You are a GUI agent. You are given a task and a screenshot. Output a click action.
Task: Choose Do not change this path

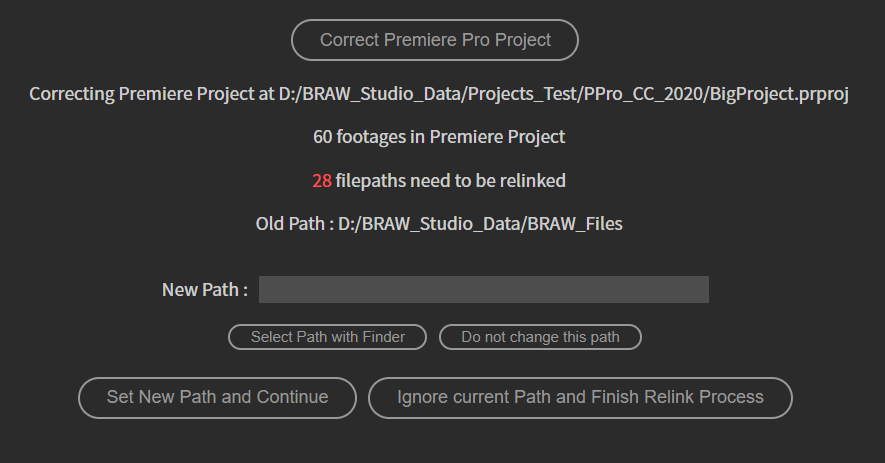point(540,337)
